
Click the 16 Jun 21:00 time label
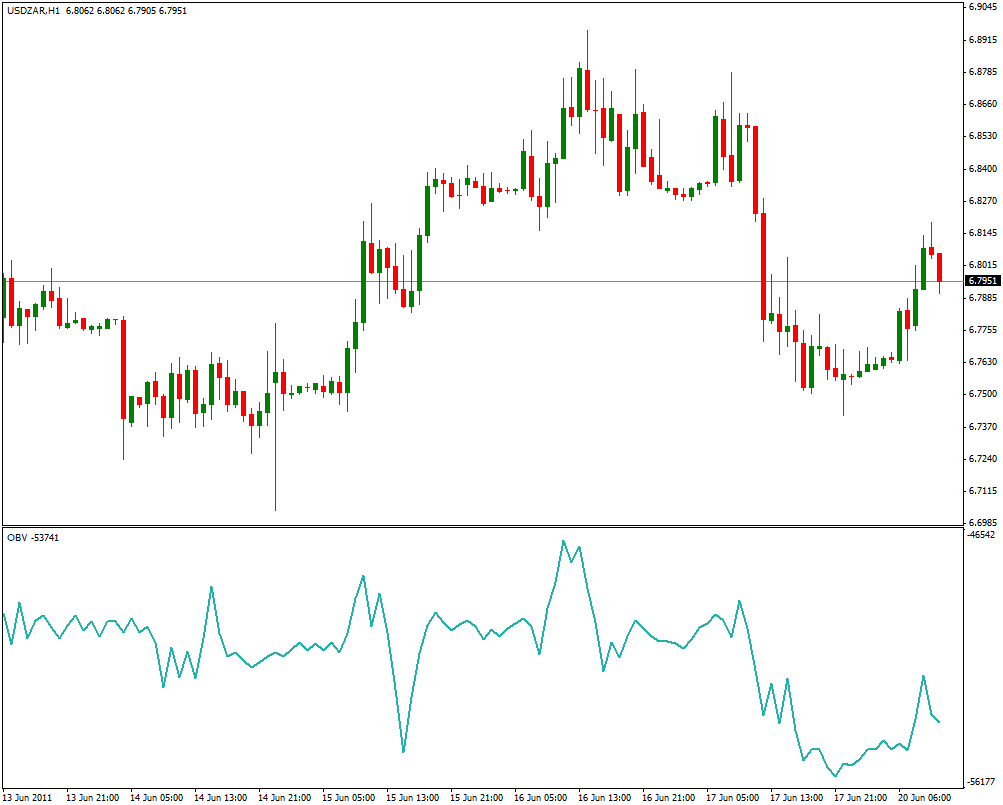[x=668, y=797]
